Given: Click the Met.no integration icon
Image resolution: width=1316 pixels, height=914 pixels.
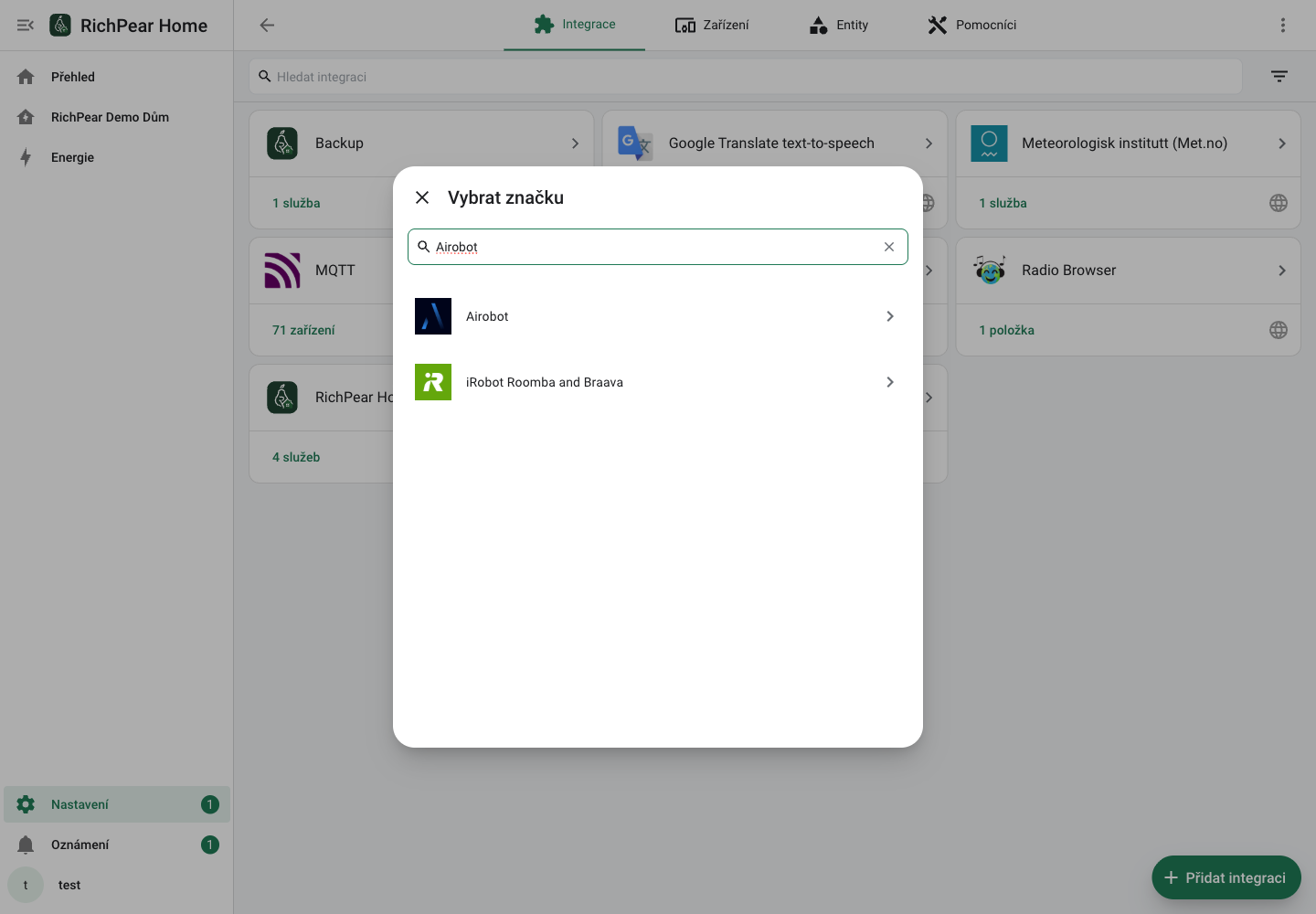Looking at the screenshot, I should 989,143.
